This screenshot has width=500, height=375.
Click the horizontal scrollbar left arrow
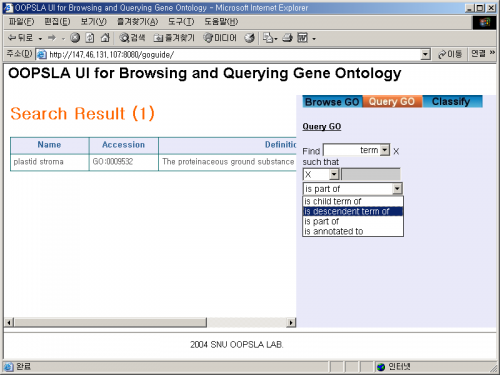coord(9,322)
